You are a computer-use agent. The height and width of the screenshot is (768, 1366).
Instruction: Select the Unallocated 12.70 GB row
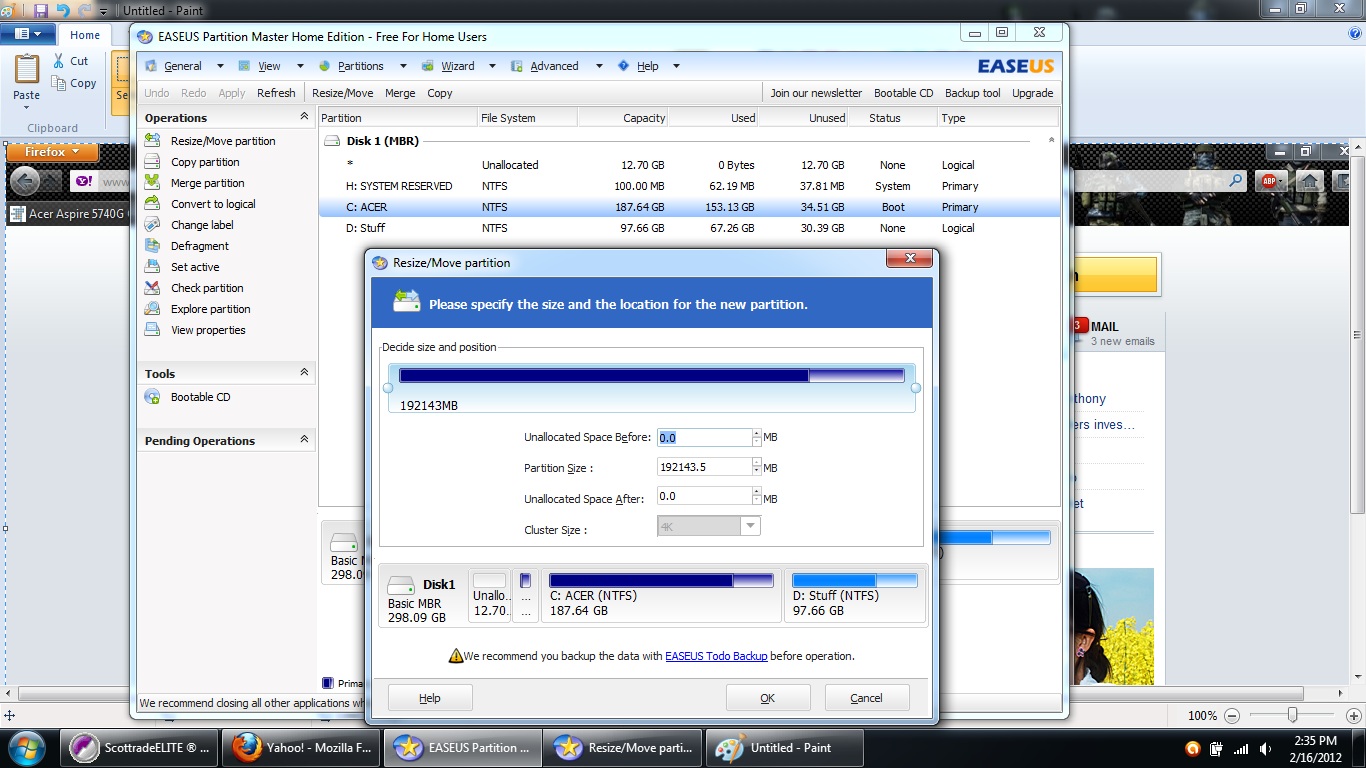pyautogui.click(x=689, y=165)
